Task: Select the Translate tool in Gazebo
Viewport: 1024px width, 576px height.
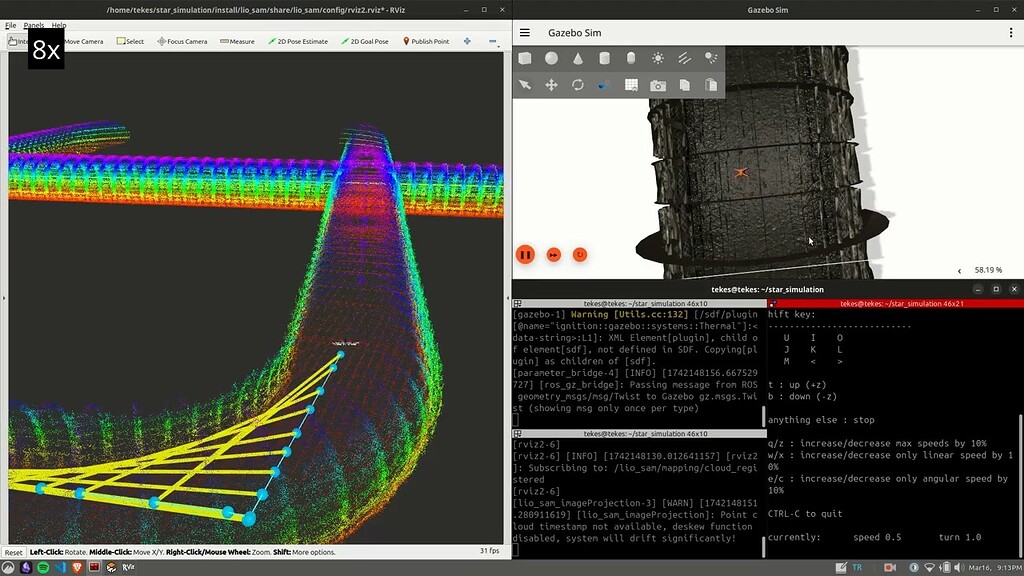Action: coord(551,84)
